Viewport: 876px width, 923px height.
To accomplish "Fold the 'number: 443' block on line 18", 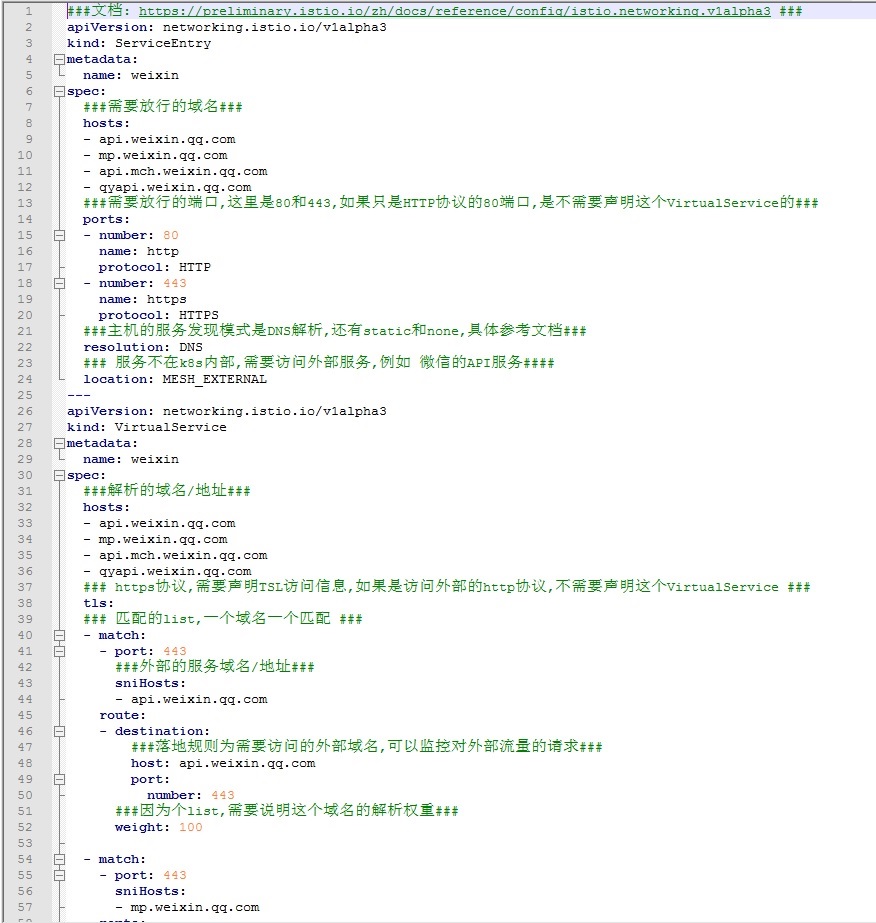I will coord(60,283).
